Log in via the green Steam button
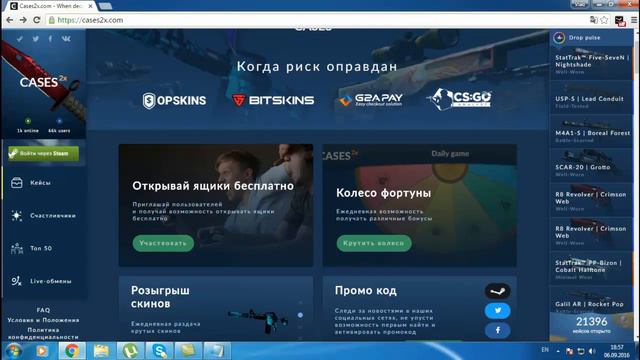640x360 pixels. pos(44,153)
